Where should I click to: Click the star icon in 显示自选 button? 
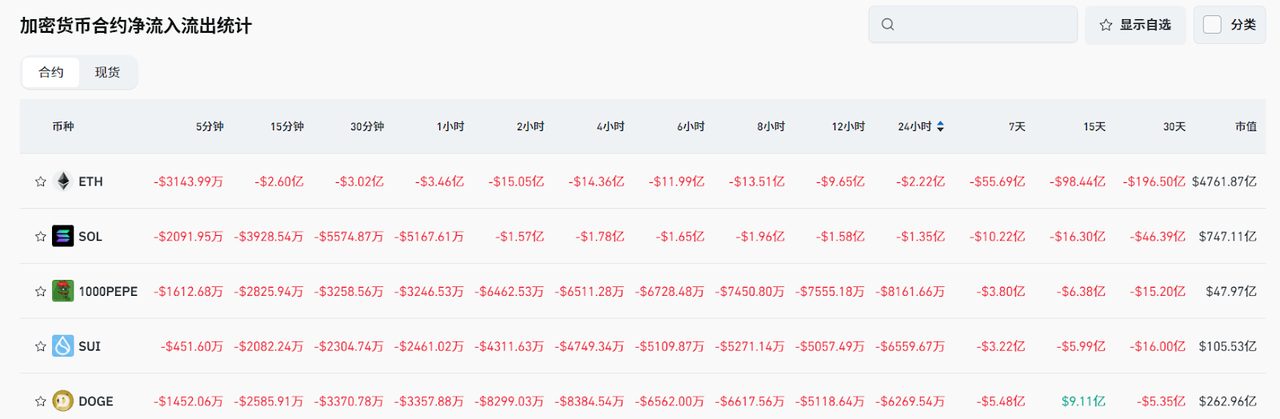tap(1106, 25)
